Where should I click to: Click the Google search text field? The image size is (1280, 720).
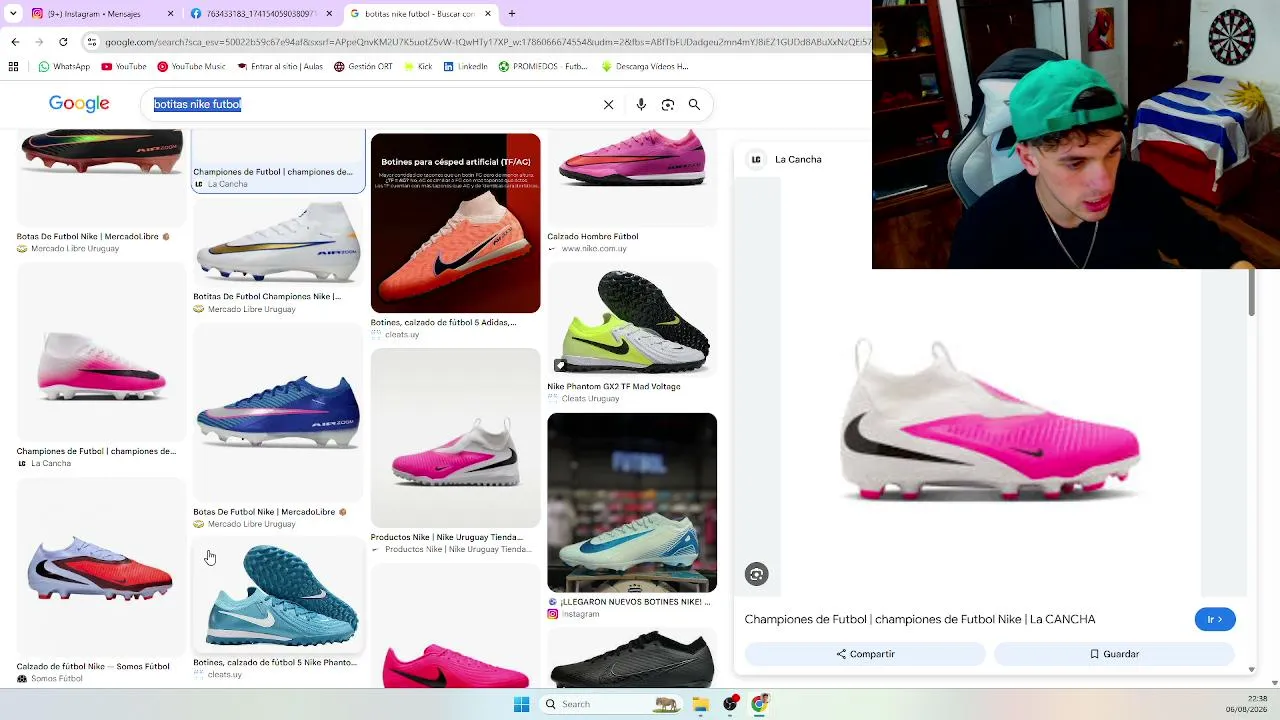pos(370,104)
